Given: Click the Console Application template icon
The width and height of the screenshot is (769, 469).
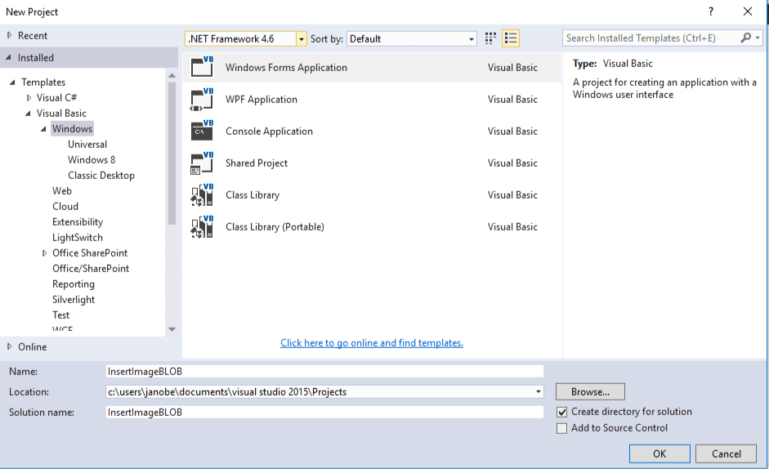Looking at the screenshot, I should pos(202,131).
